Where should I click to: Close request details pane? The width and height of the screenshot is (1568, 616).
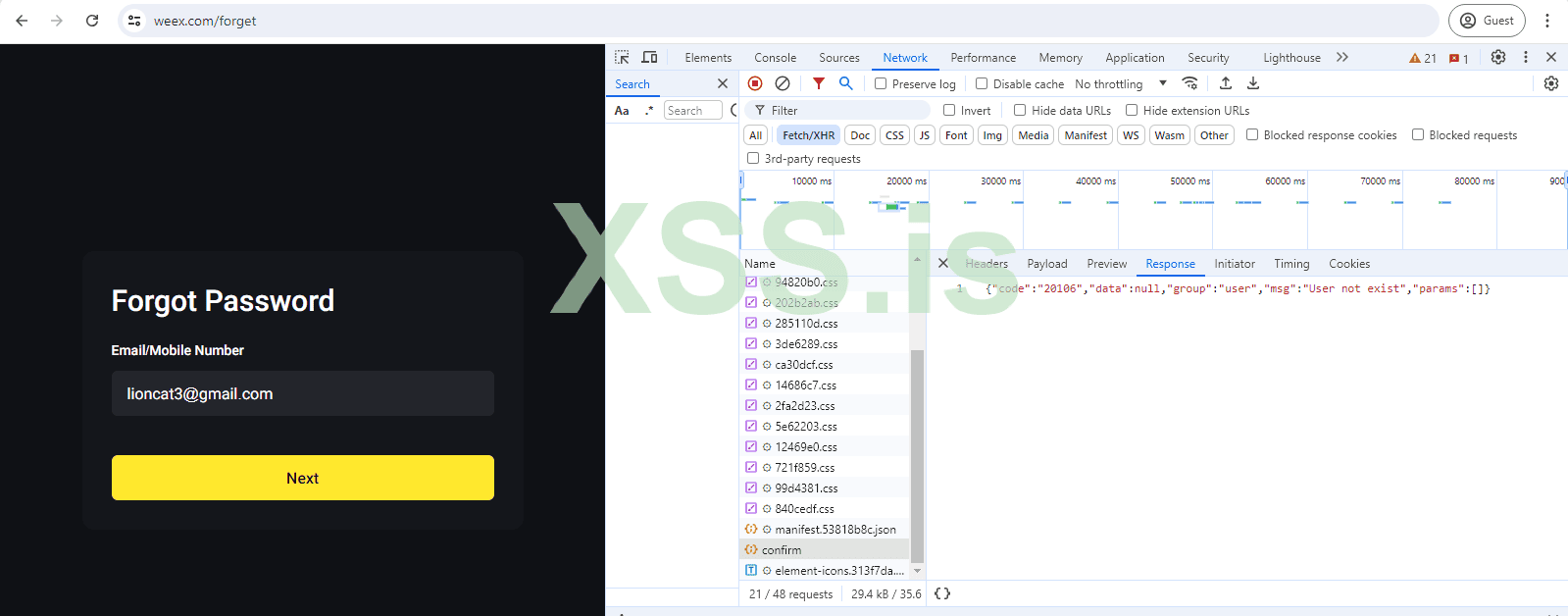click(942, 263)
